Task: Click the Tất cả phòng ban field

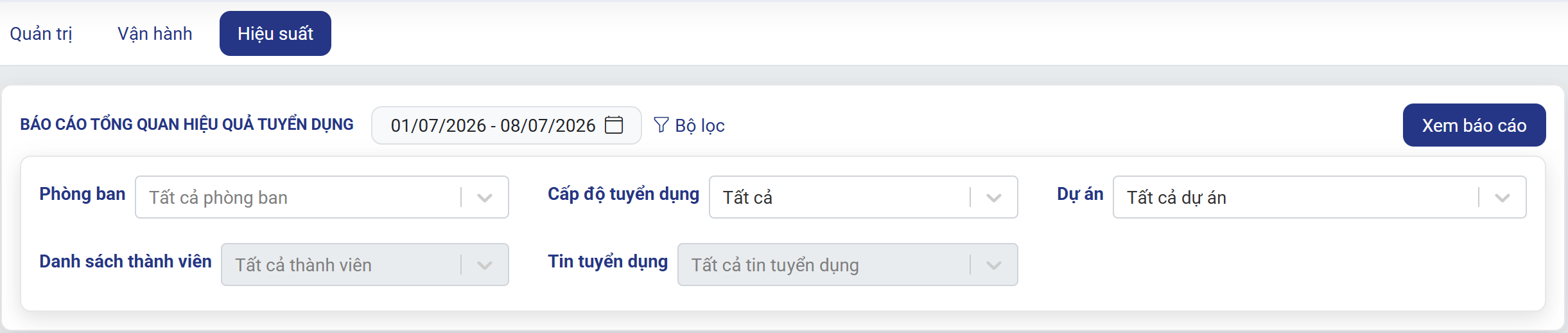Action: pos(322,197)
